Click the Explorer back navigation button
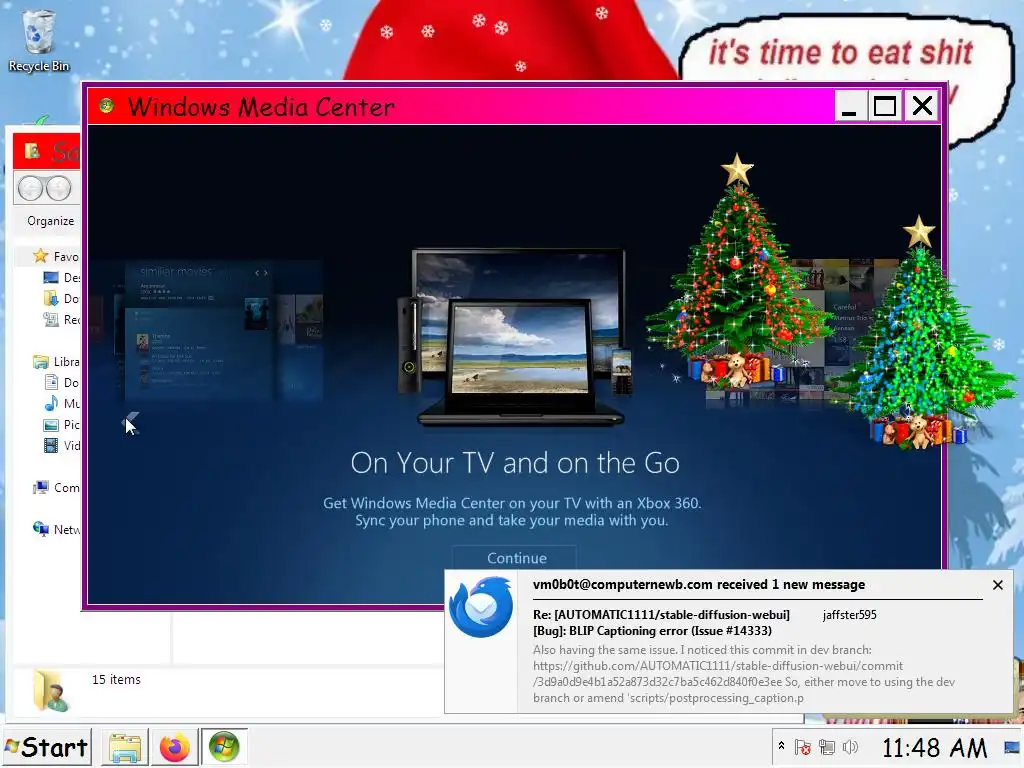 click(30, 189)
